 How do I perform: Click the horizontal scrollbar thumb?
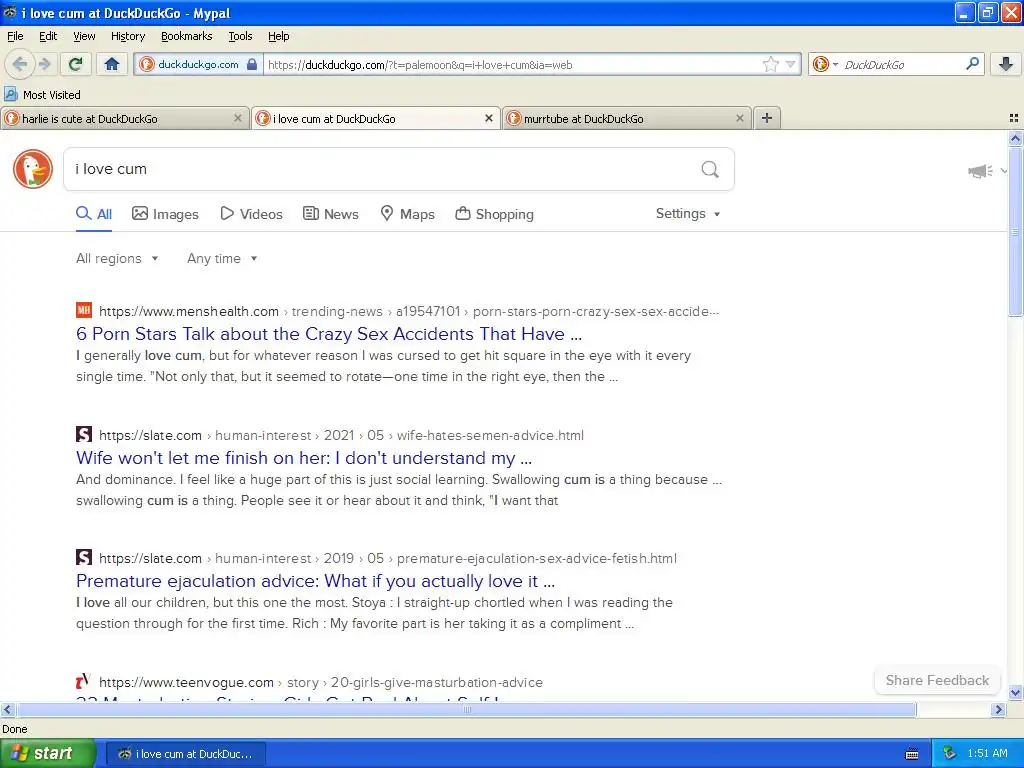click(466, 709)
